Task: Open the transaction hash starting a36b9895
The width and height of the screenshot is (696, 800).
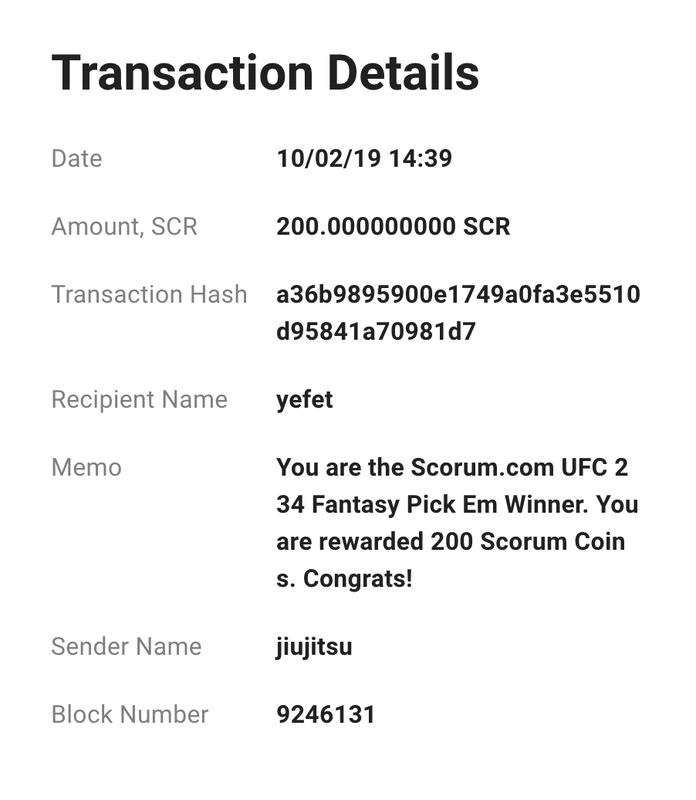Action: (458, 313)
